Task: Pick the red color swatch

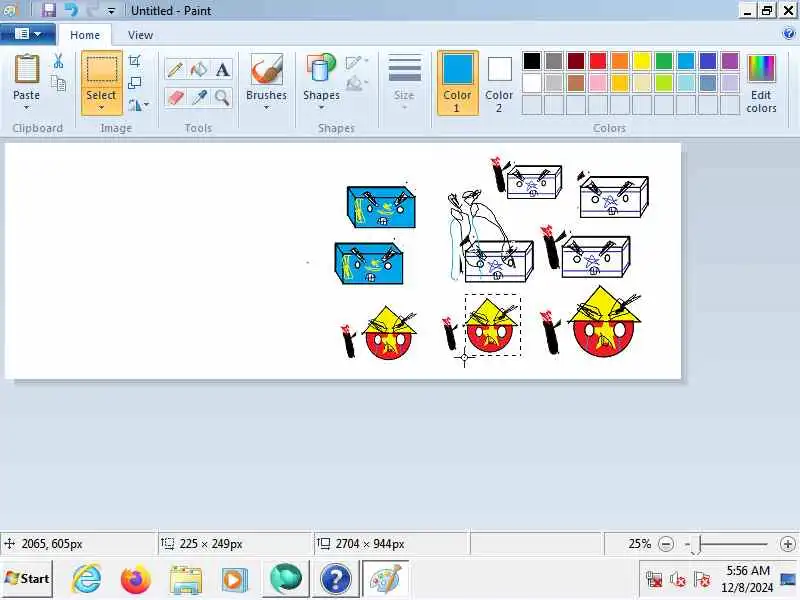Action: (598, 61)
